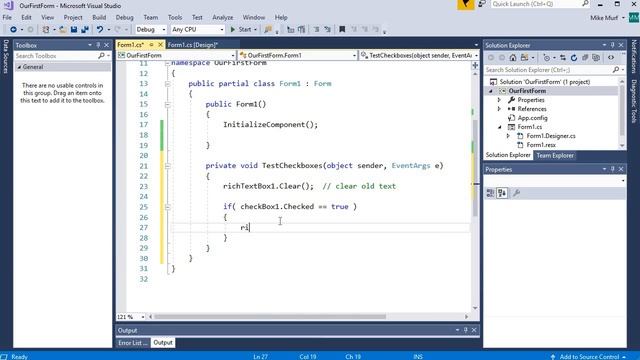The image size is (640, 360).
Task: Switch to the Team Explorer tab
Action: [x=555, y=156]
